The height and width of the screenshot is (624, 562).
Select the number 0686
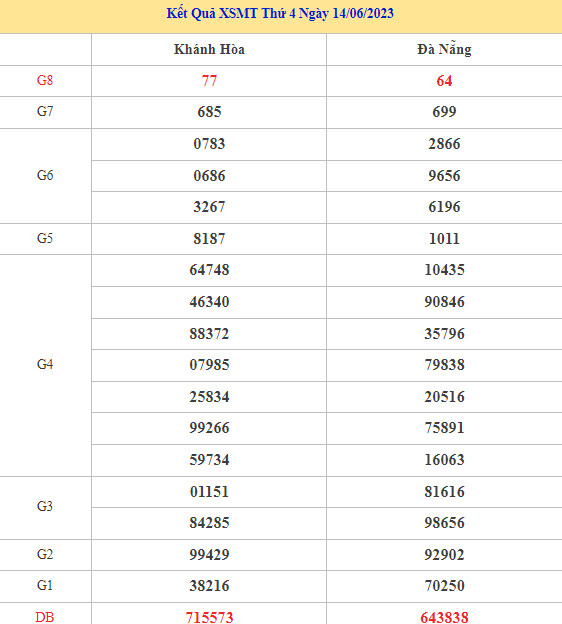(209, 176)
